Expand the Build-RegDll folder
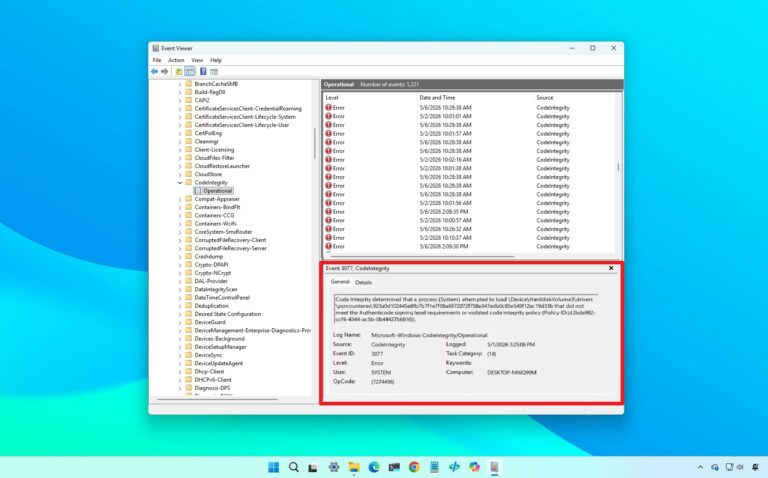This screenshot has width=768, height=478. pos(180,92)
